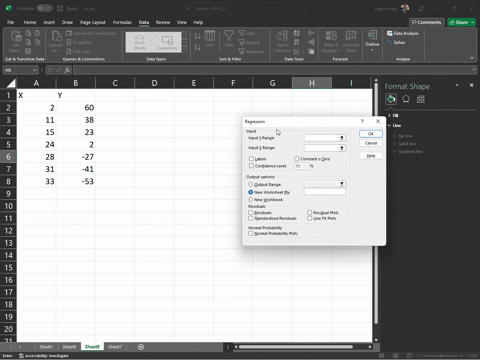Screen dimensions: 480x360
Task: Collapse the Line section in Format Shape
Action: tap(389, 125)
